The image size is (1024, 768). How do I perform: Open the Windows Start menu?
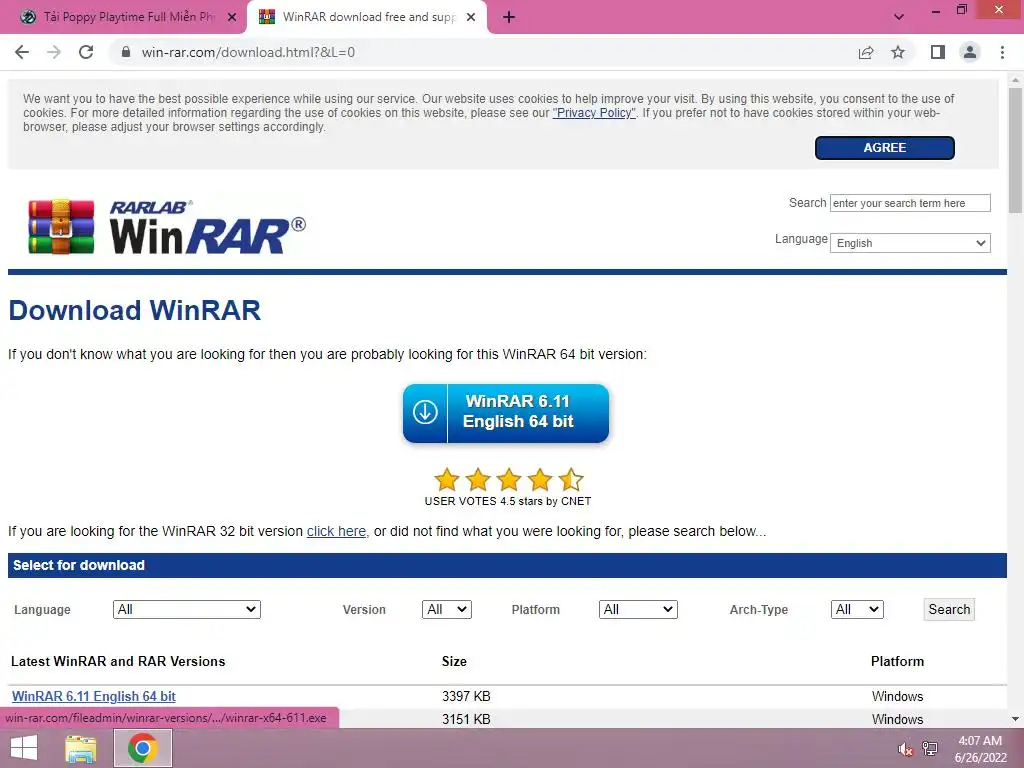[x=24, y=748]
